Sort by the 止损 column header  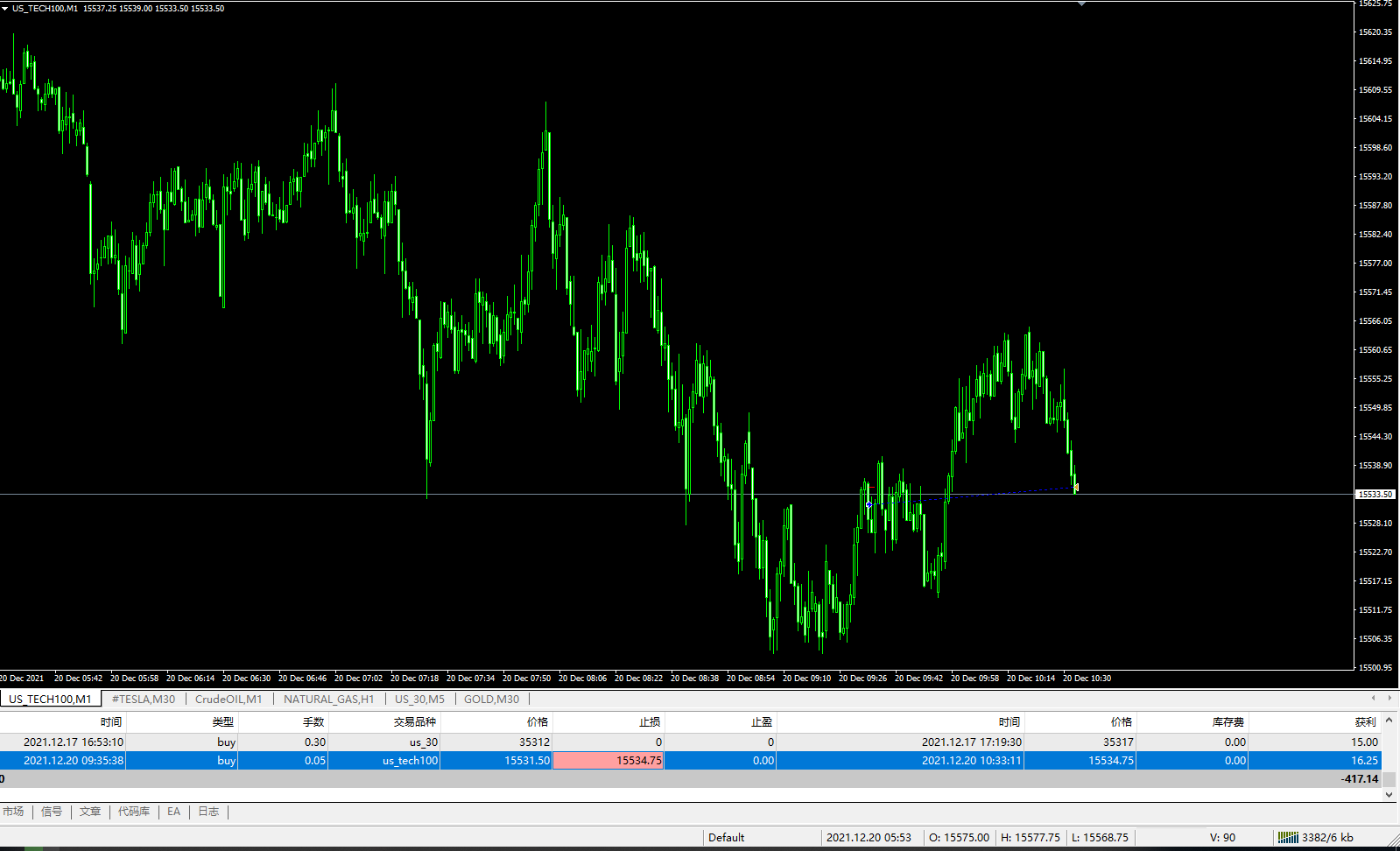pos(609,722)
